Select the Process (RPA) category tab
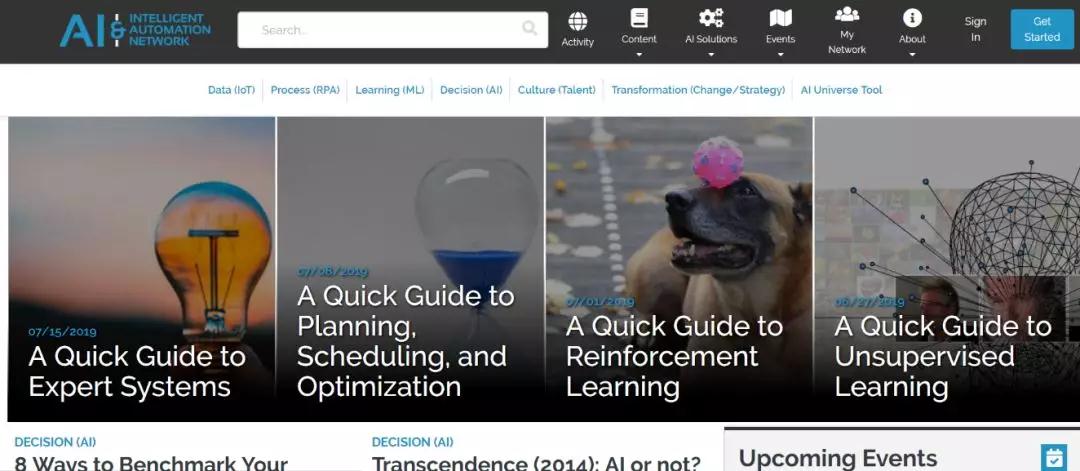The height and width of the screenshot is (471, 1080). (x=305, y=90)
